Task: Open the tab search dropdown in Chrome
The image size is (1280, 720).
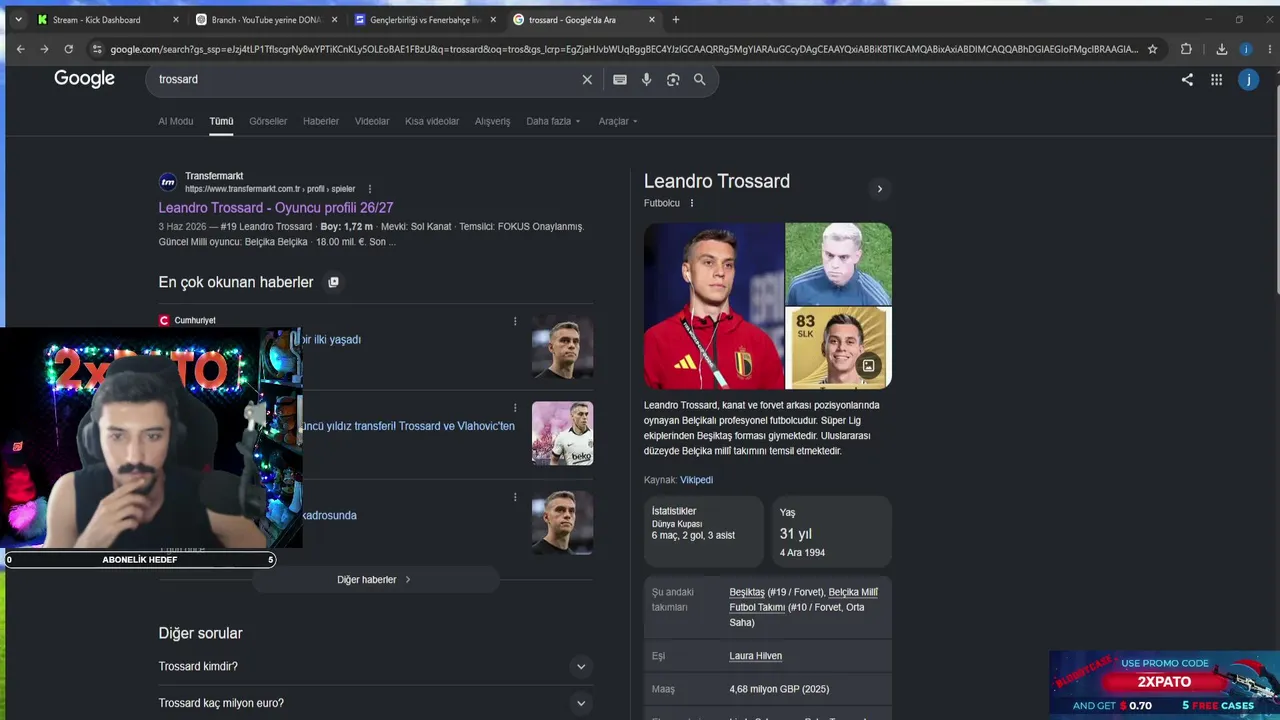Action: point(18,19)
